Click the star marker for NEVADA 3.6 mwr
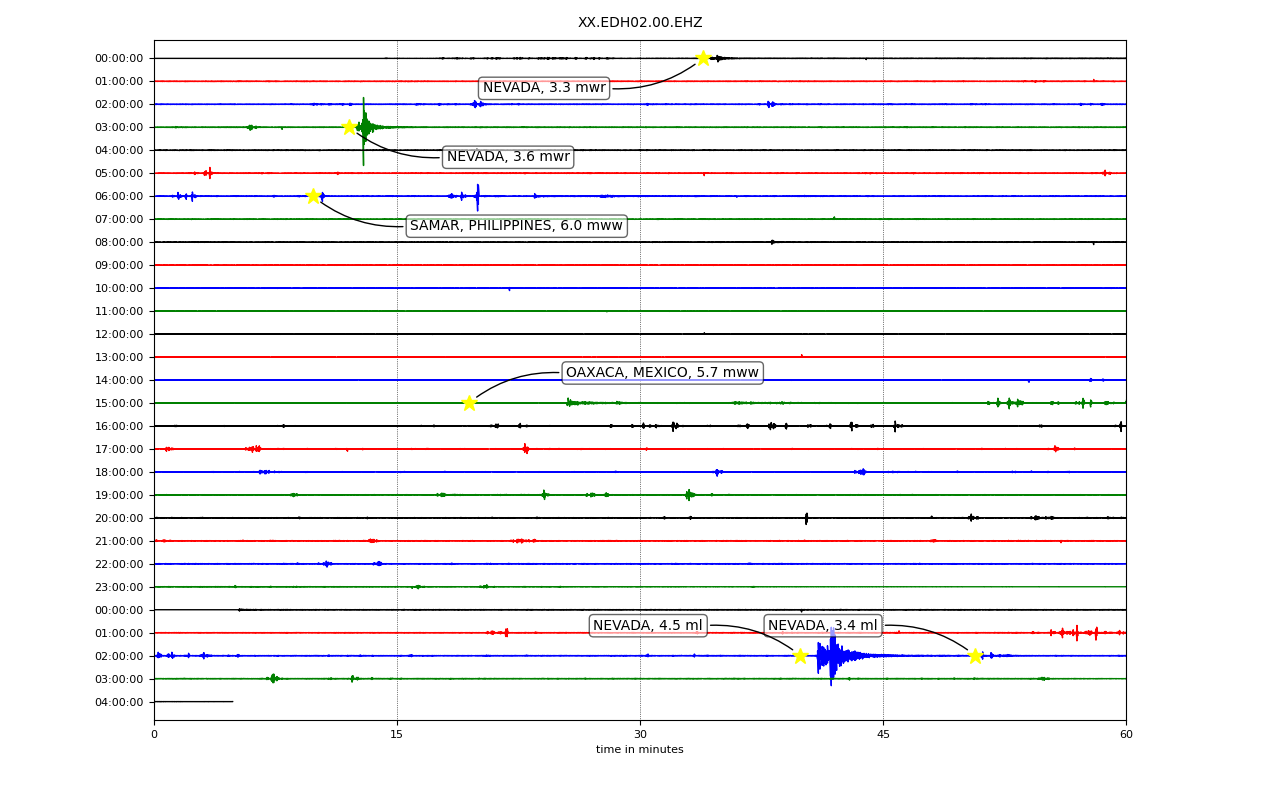Image resolution: width=1280 pixels, height=800 pixels. [349, 127]
